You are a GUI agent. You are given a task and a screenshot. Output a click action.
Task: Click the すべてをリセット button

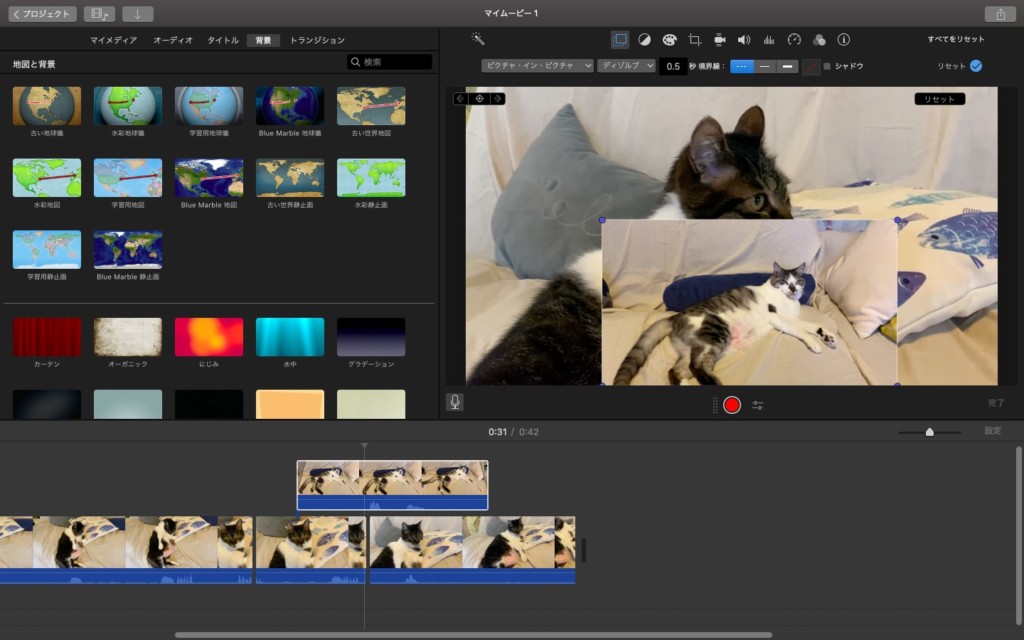click(955, 39)
